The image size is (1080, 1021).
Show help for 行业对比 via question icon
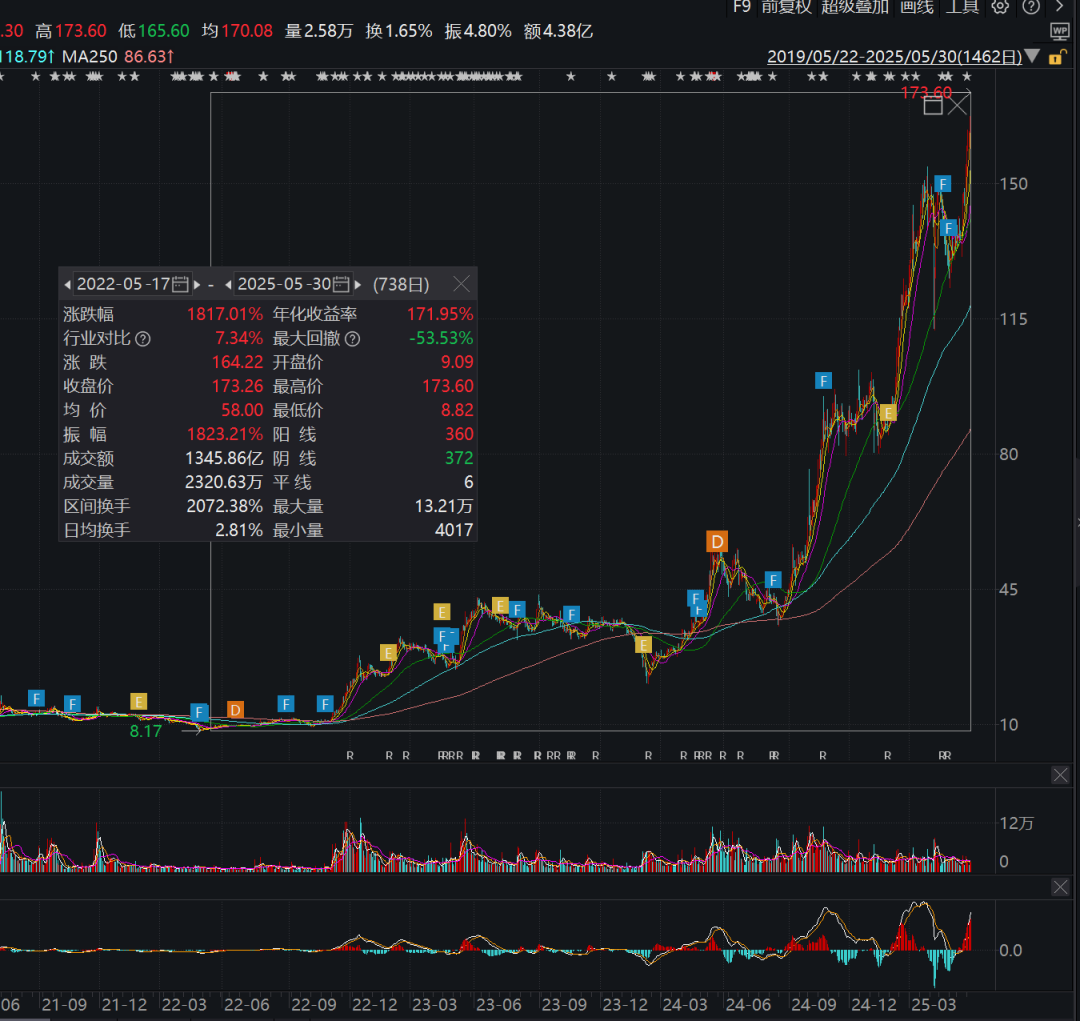[143, 339]
